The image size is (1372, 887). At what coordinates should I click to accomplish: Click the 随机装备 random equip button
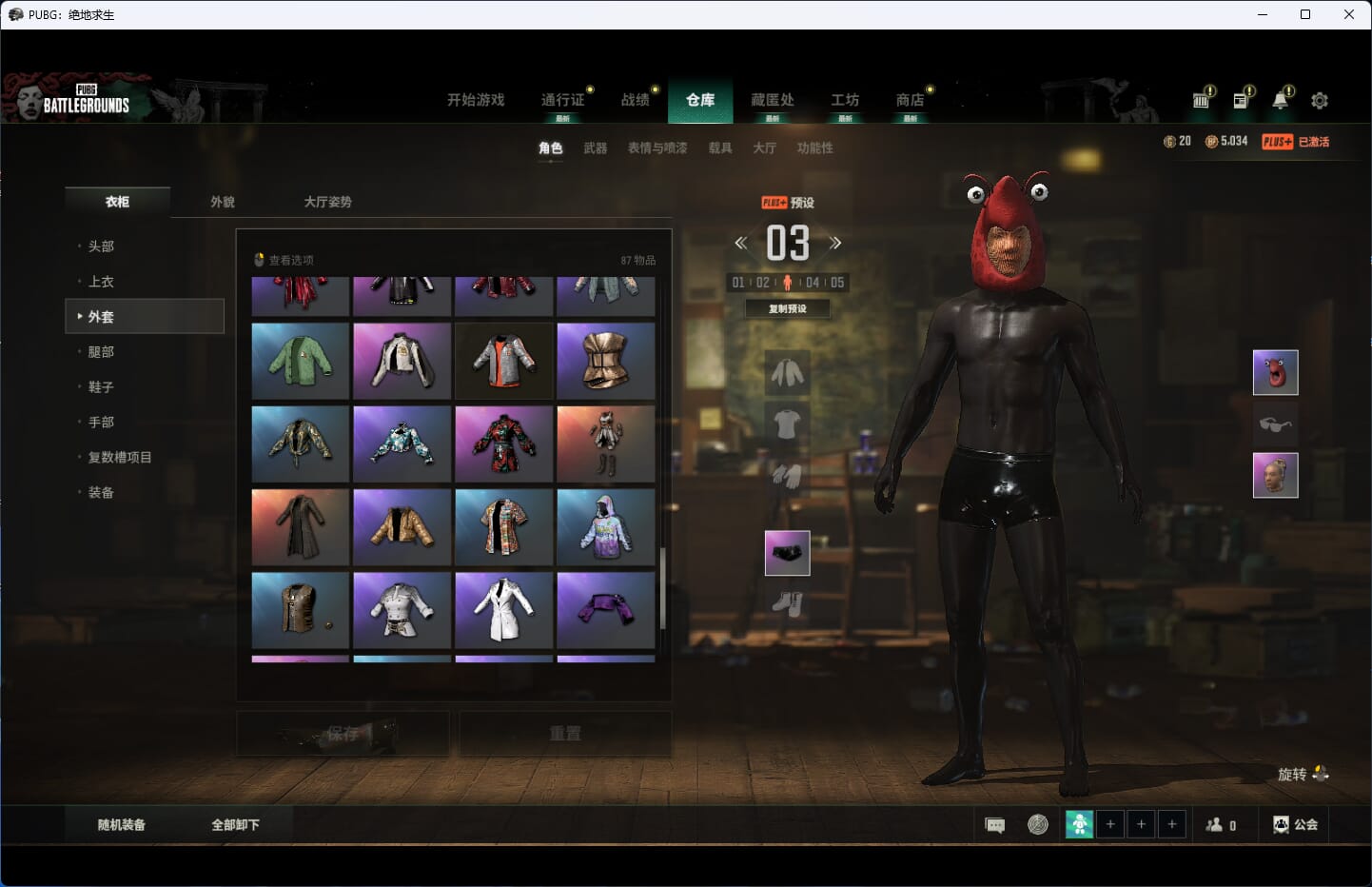pos(121,825)
